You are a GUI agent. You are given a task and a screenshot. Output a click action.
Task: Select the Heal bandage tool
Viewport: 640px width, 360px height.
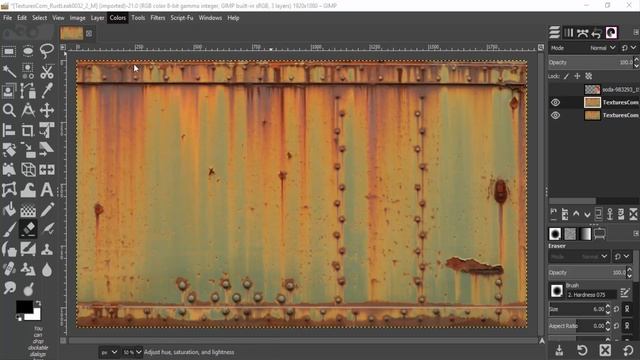pyautogui.click(x=9, y=269)
